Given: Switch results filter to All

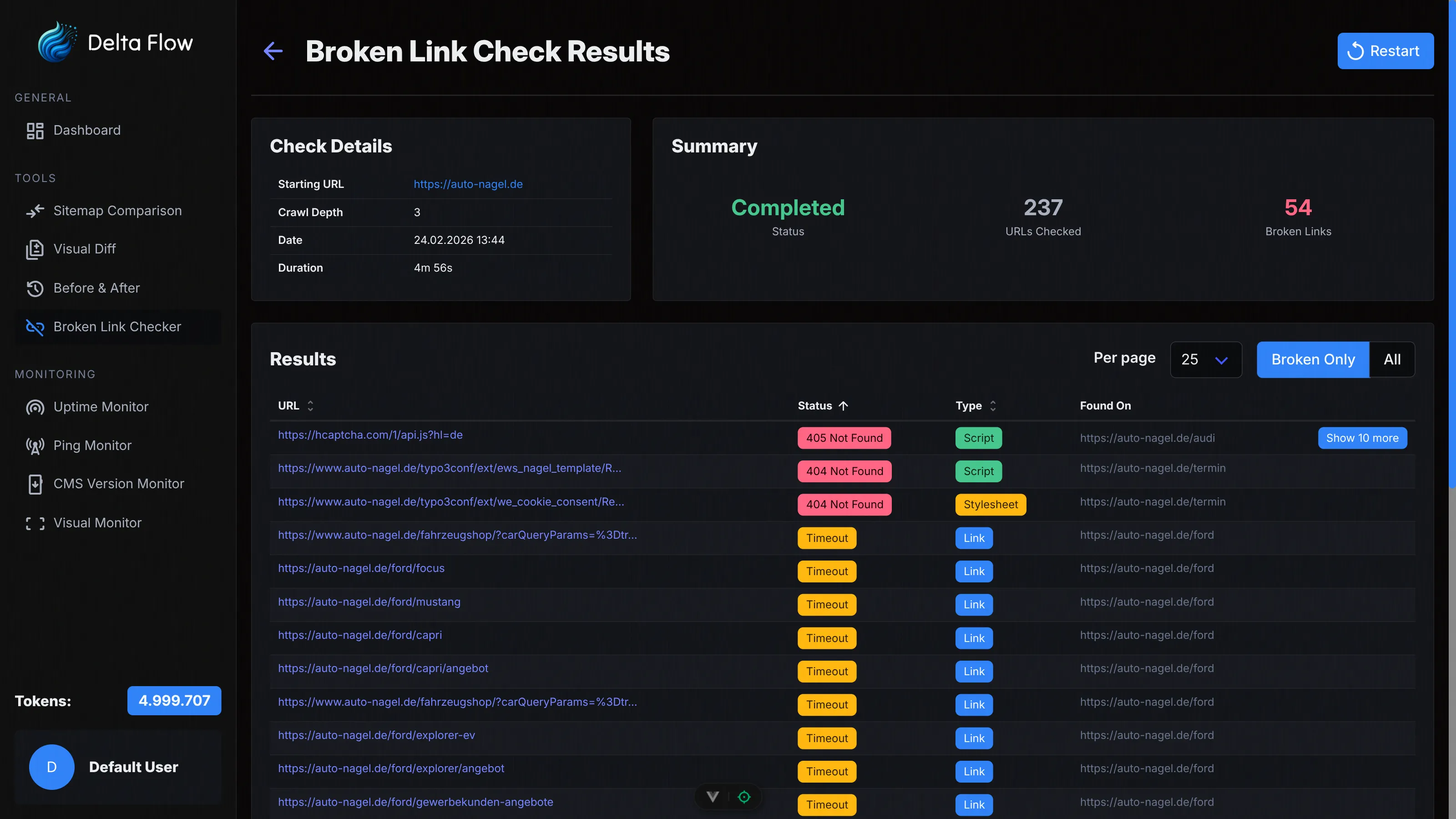Looking at the screenshot, I should [x=1391, y=359].
